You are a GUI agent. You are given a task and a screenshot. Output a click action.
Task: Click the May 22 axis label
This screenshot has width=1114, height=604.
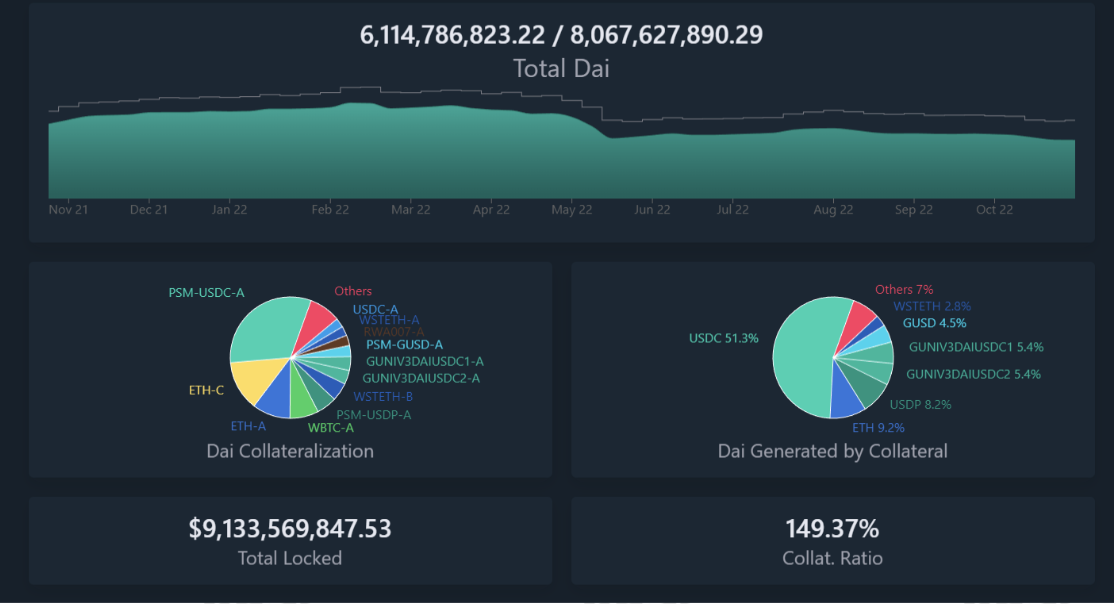pyautogui.click(x=572, y=210)
